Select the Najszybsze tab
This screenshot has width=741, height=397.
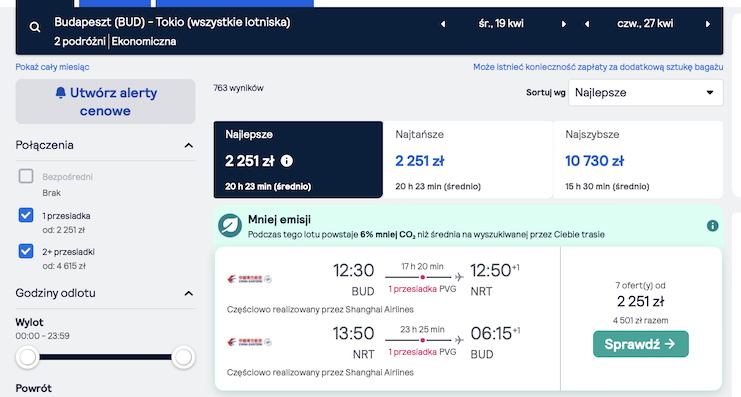coord(638,160)
